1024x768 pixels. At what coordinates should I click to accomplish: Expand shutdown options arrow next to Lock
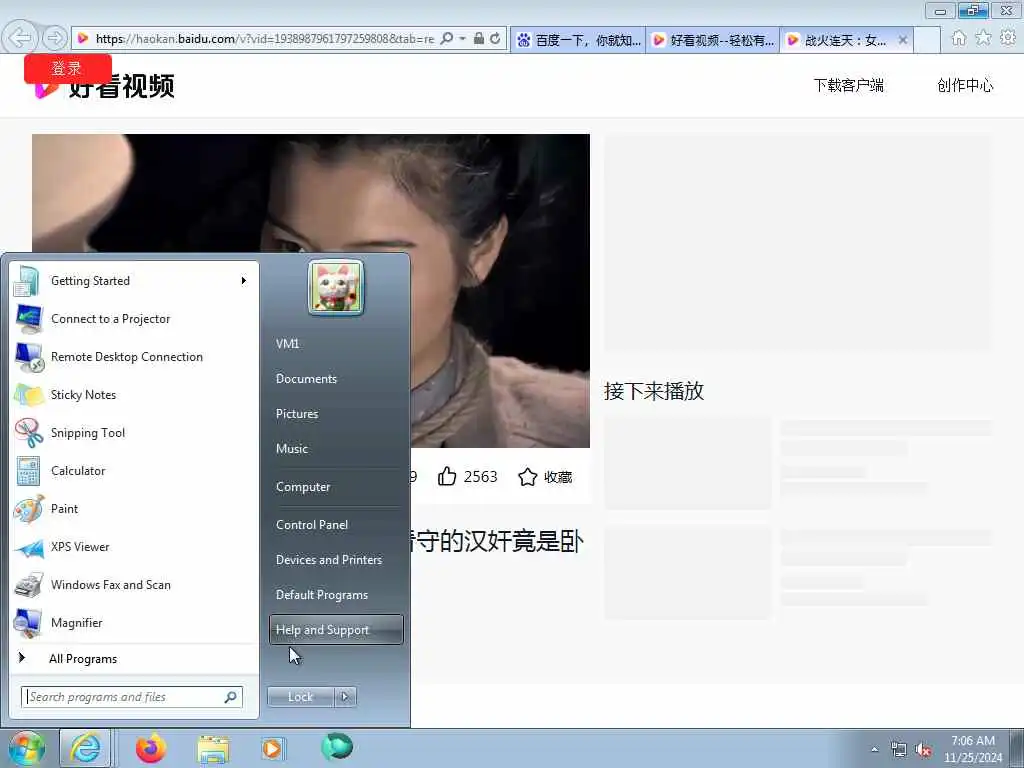(345, 697)
